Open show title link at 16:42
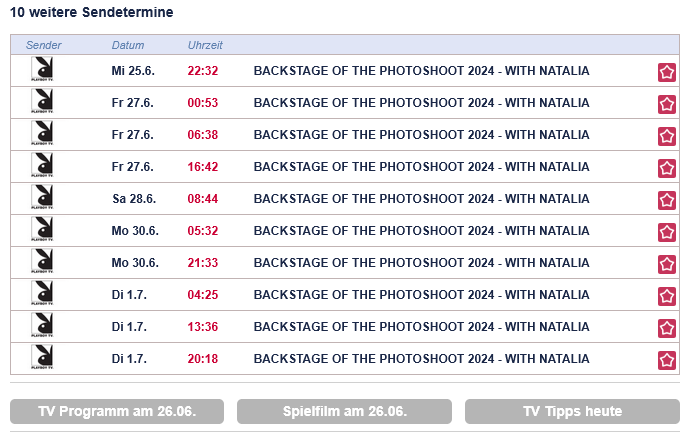This screenshot has height=442, width=697. tap(421, 167)
